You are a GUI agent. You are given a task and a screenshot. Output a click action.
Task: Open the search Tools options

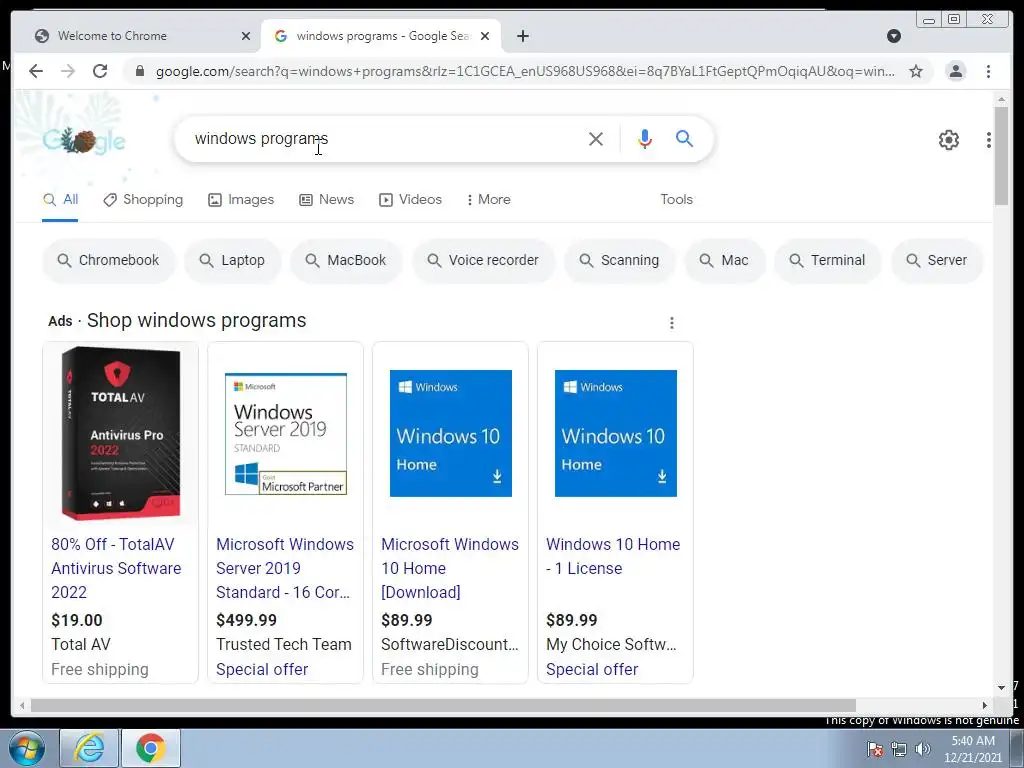(677, 200)
